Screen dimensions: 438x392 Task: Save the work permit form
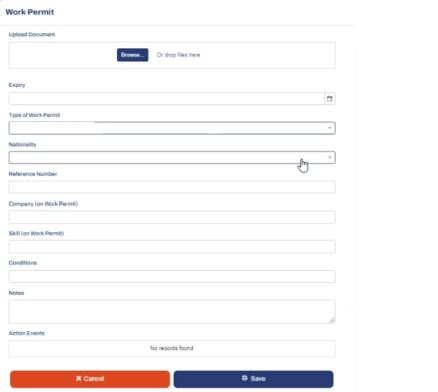tap(253, 379)
